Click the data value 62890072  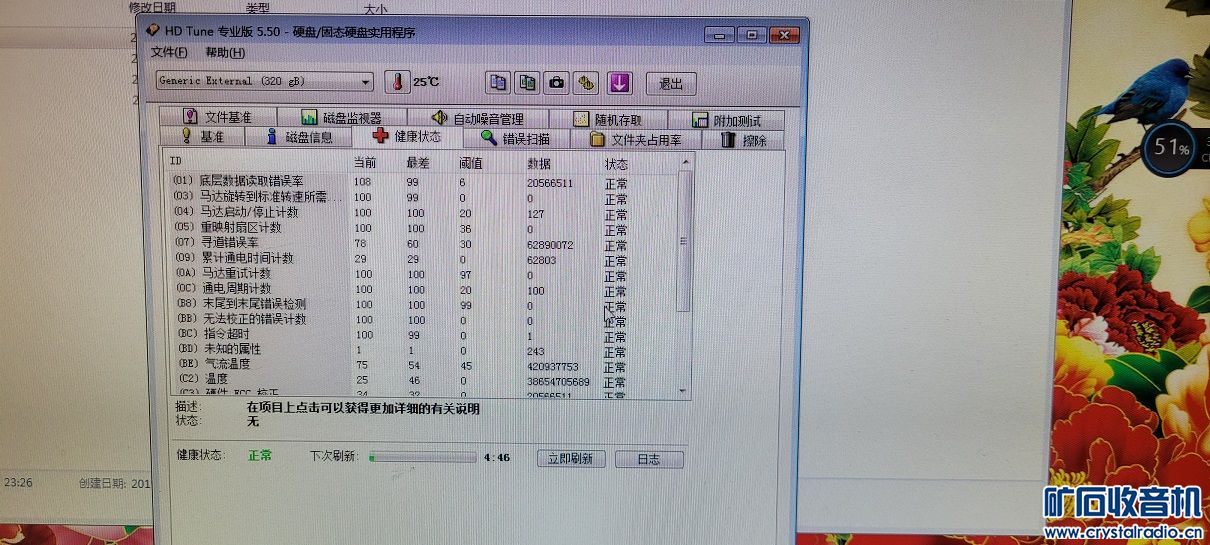coord(550,244)
